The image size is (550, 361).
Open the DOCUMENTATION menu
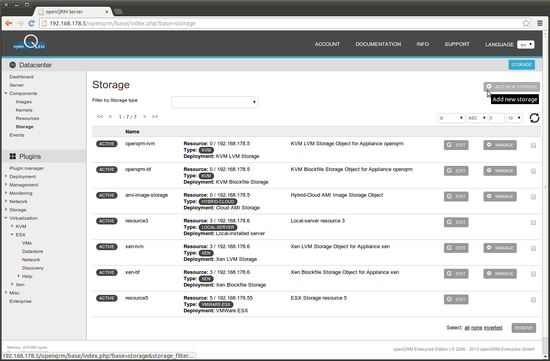pyautogui.click(x=378, y=44)
